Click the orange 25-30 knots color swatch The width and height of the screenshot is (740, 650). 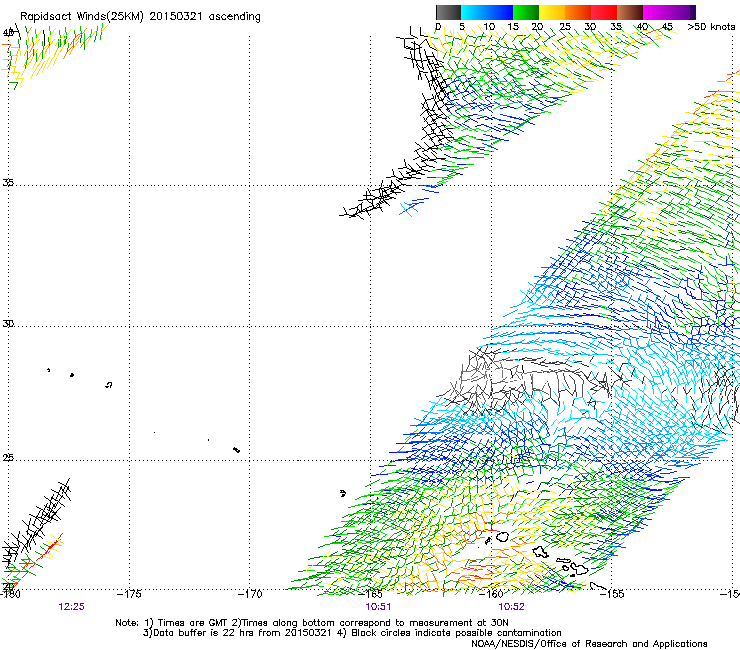pyautogui.click(x=578, y=12)
